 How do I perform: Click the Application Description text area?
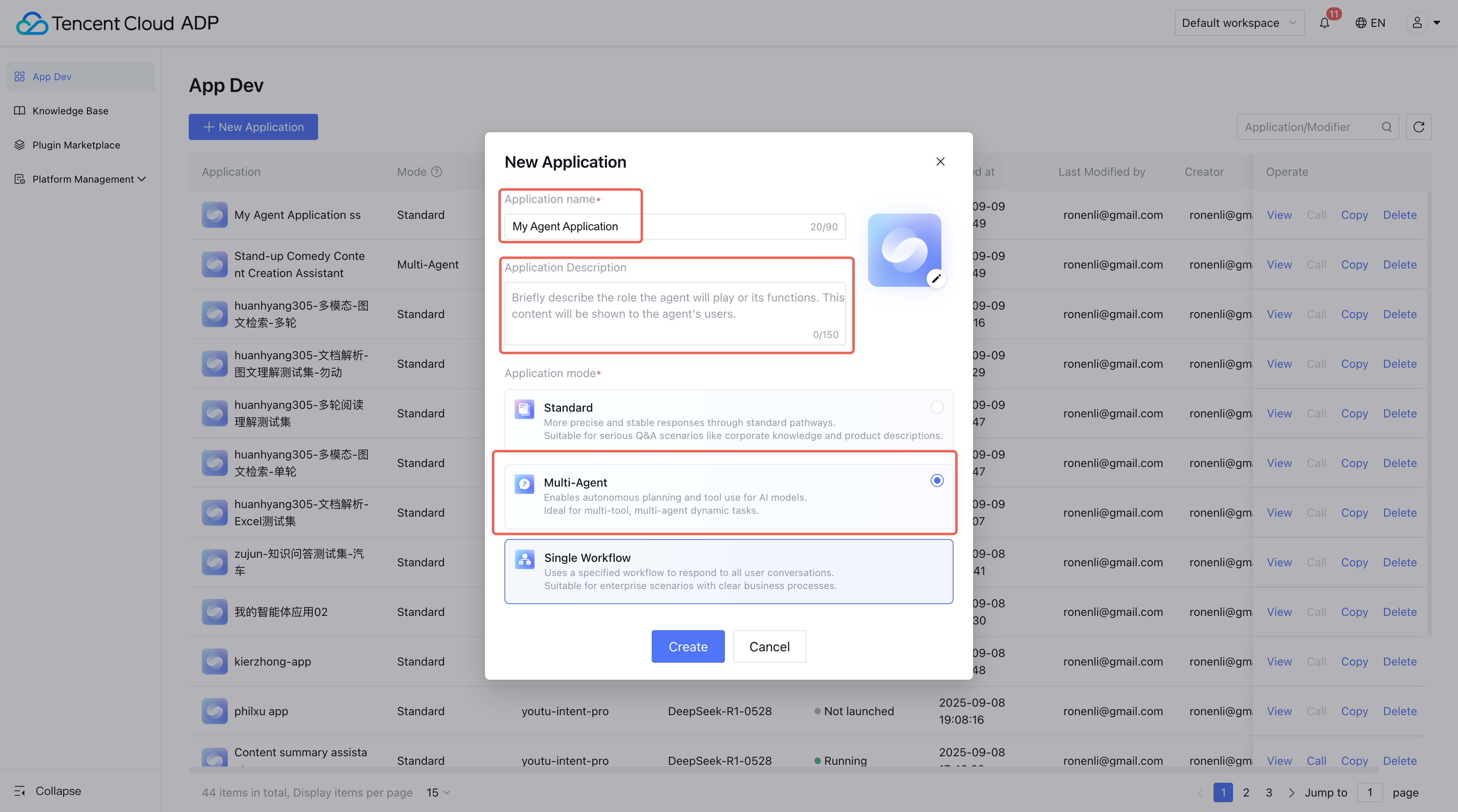(x=674, y=312)
